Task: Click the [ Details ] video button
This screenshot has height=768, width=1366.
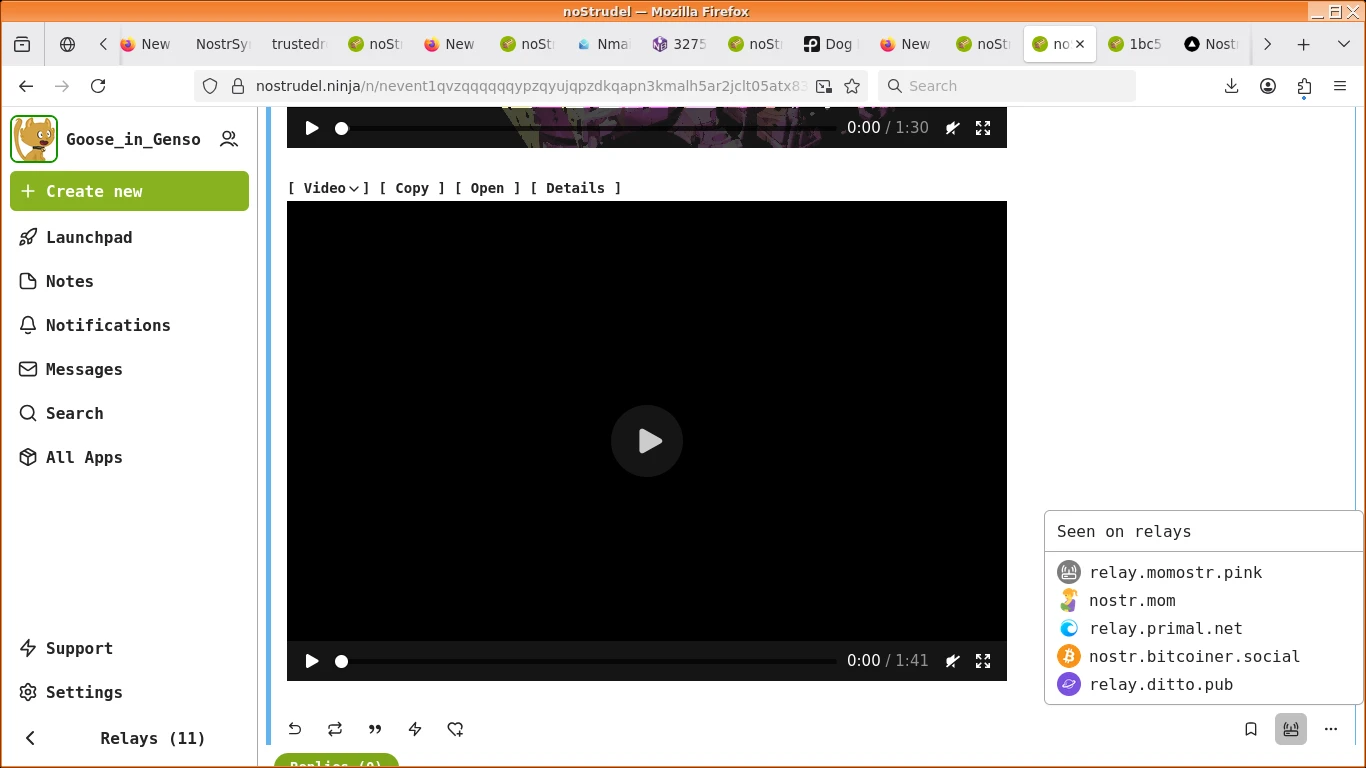Action: click(x=575, y=188)
